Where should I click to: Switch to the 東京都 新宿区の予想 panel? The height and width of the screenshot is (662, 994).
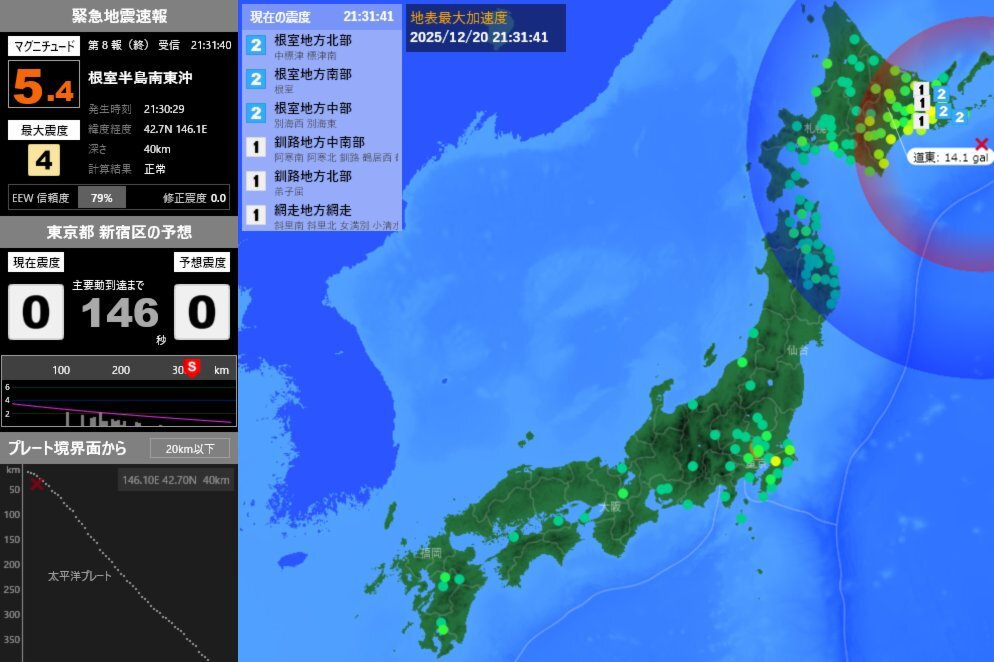click(x=118, y=232)
